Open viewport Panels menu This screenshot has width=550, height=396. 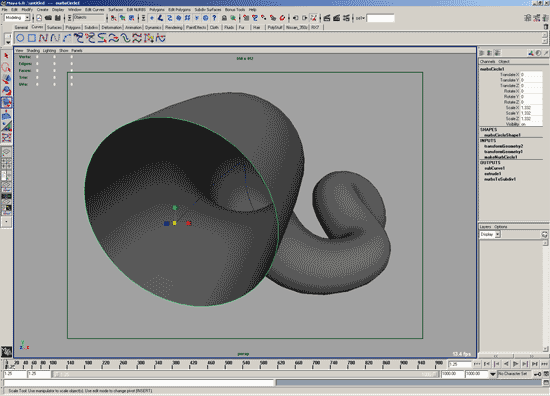pyautogui.click(x=76, y=51)
